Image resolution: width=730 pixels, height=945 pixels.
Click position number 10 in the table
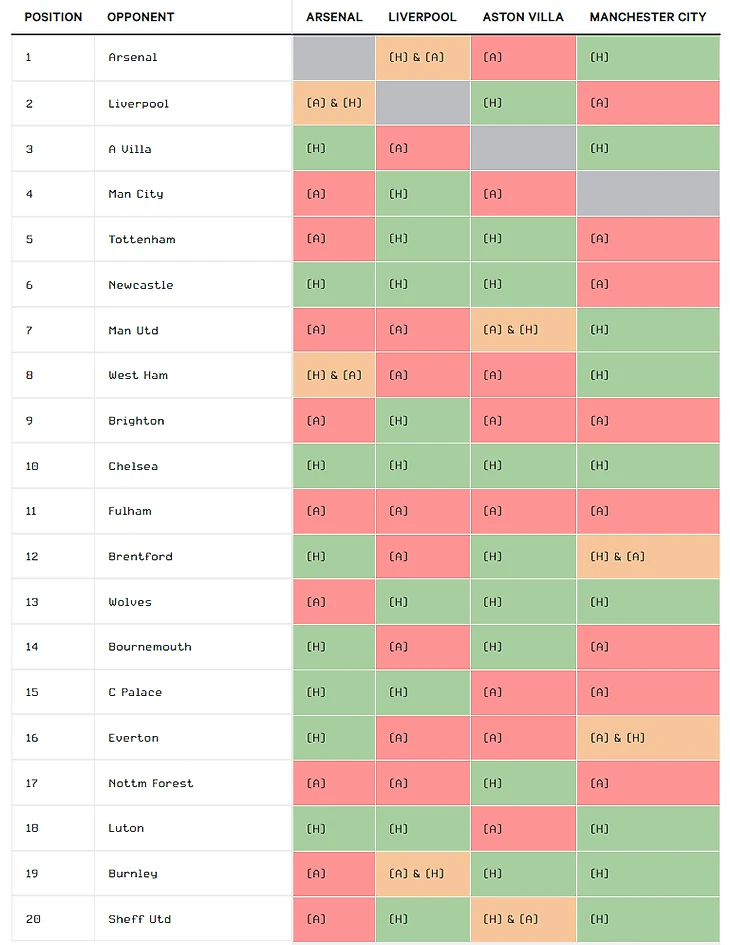coord(32,466)
